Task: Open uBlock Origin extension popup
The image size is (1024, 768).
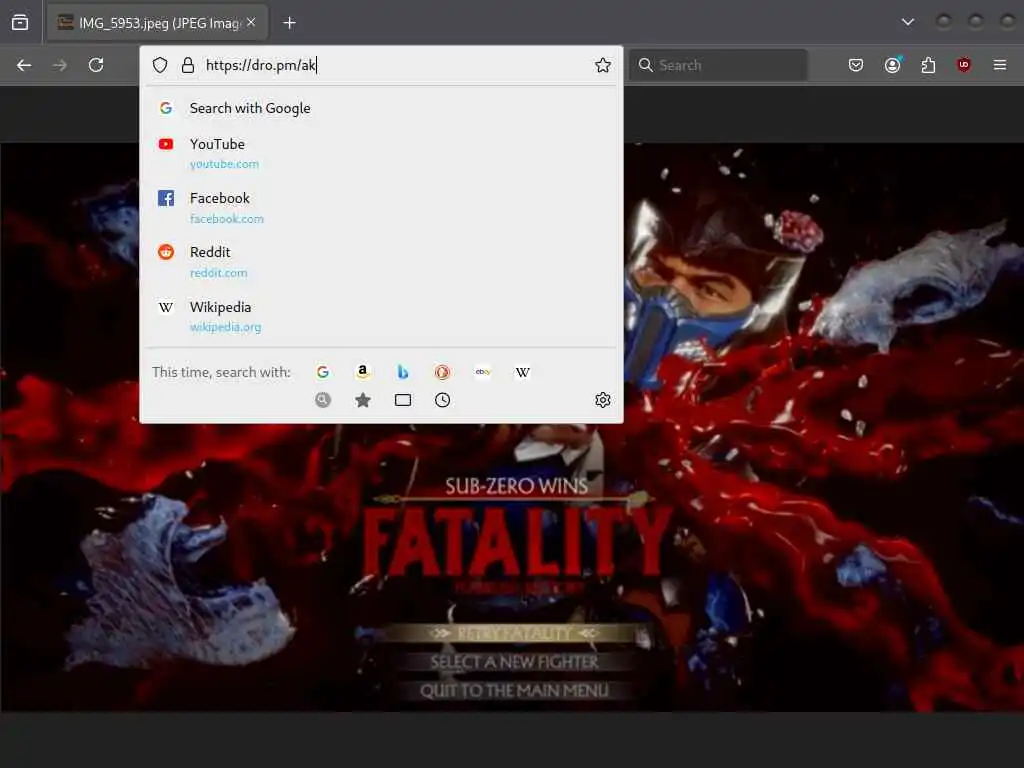Action: coord(963,65)
